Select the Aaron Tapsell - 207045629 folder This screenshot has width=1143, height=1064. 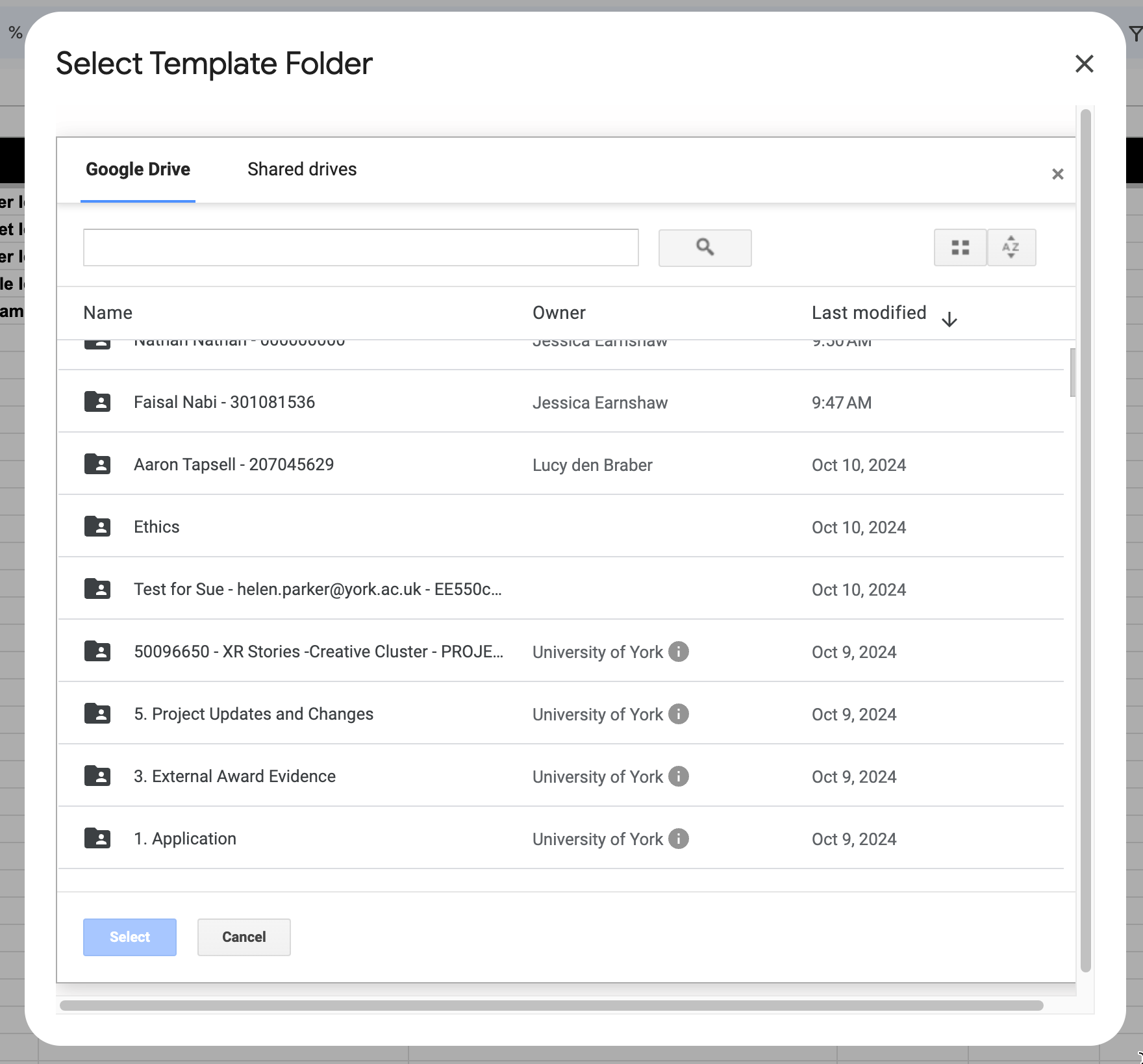point(234,464)
